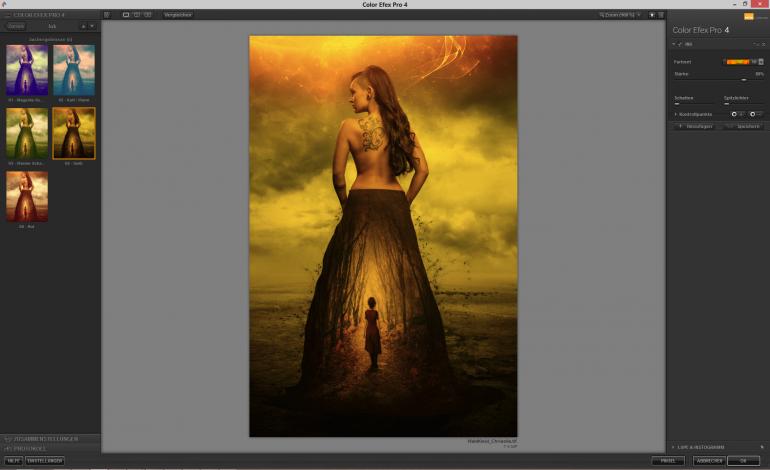Image resolution: width=770 pixels, height=470 pixels.
Task: Click the main preview image
Action: click(383, 236)
